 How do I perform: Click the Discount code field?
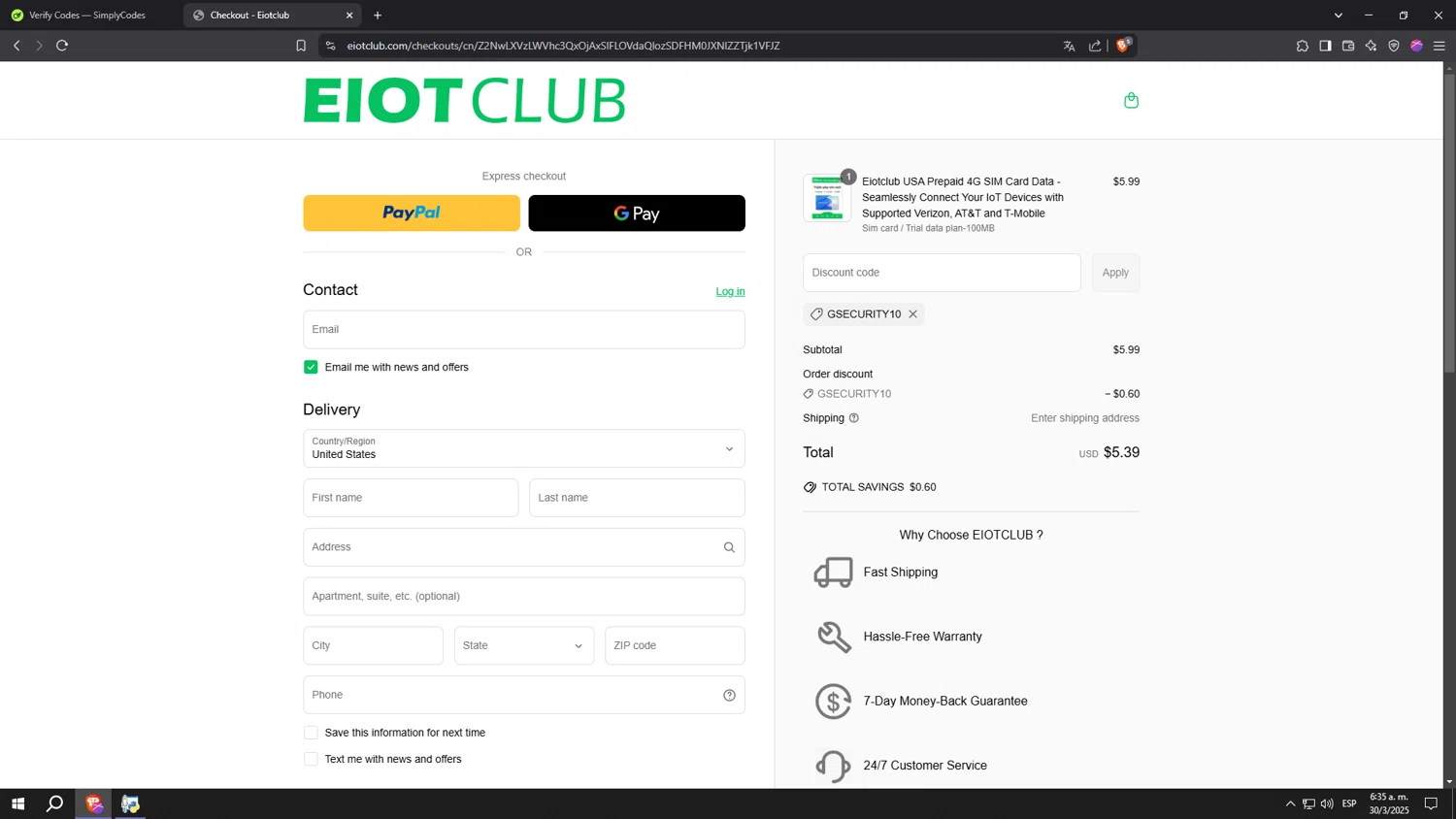942,273
